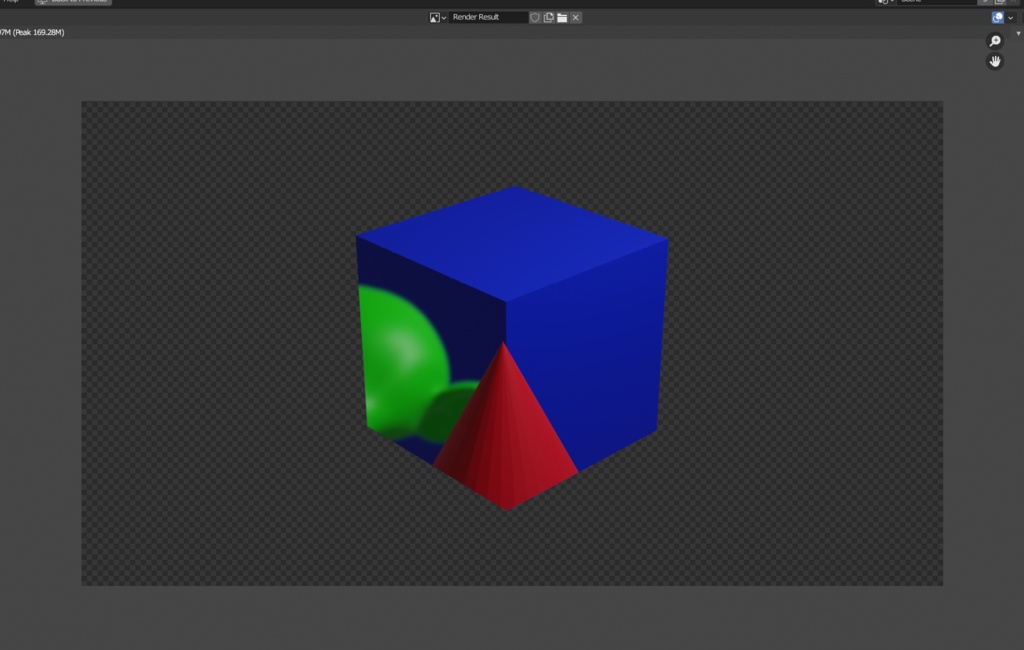This screenshot has width=1024, height=650.
Task: Select the pan hand gizmo
Action: pos(994,61)
